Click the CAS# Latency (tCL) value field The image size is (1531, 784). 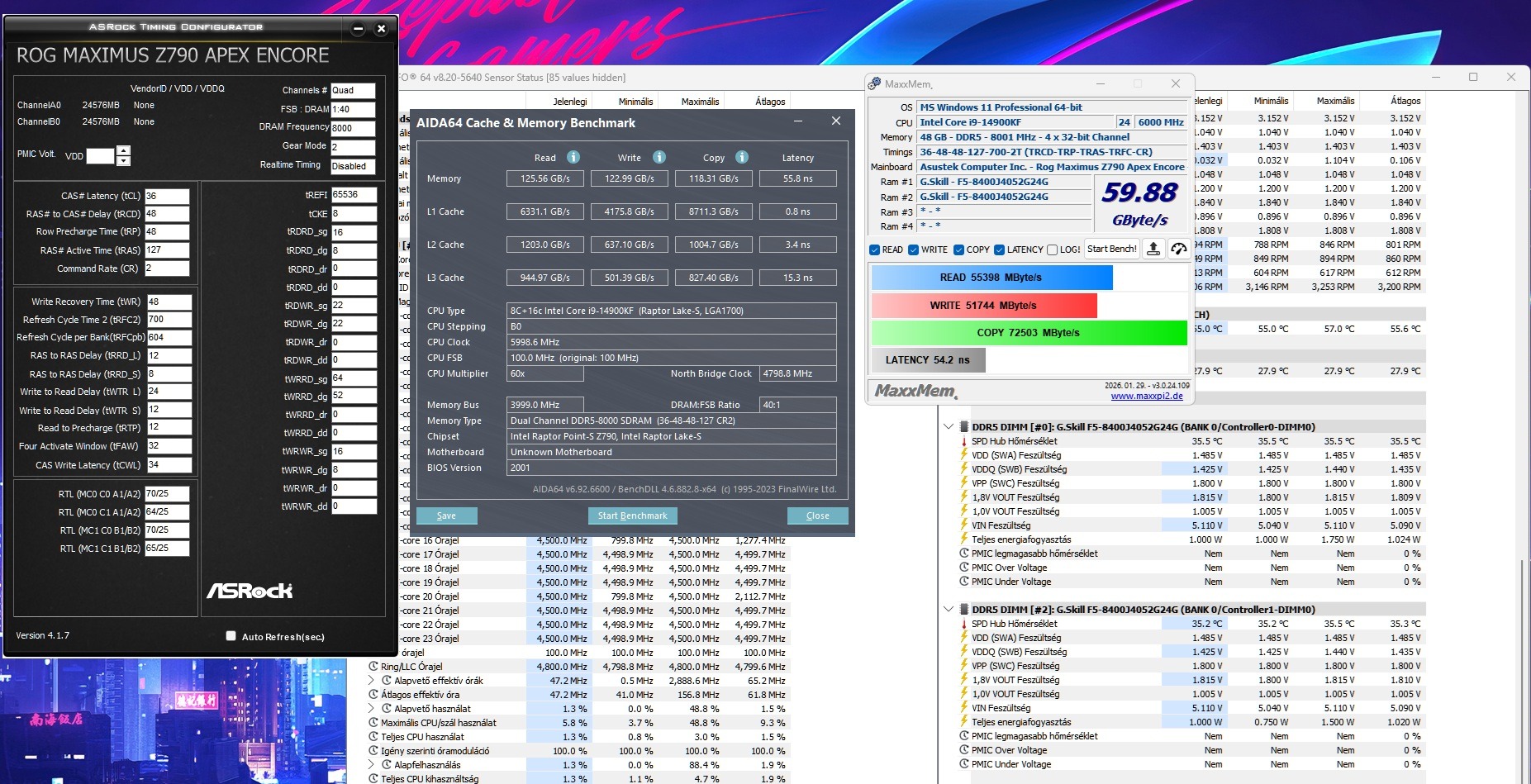click(167, 196)
